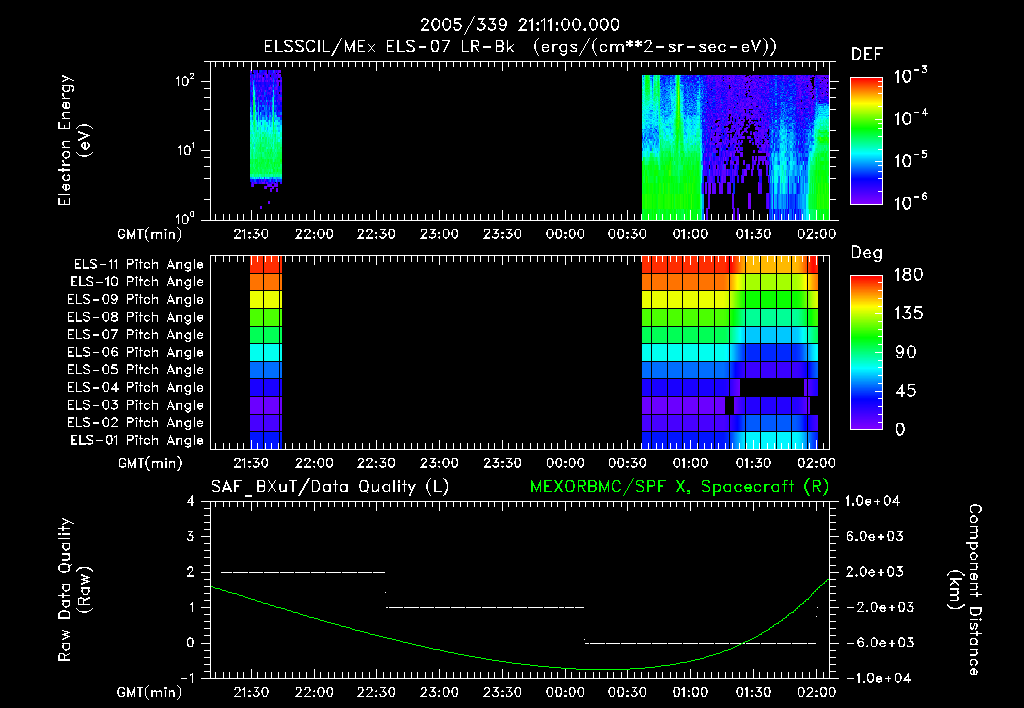Click the 6.0e+03 distance axis label
The width and height of the screenshot is (1024, 708).
(x=875, y=536)
